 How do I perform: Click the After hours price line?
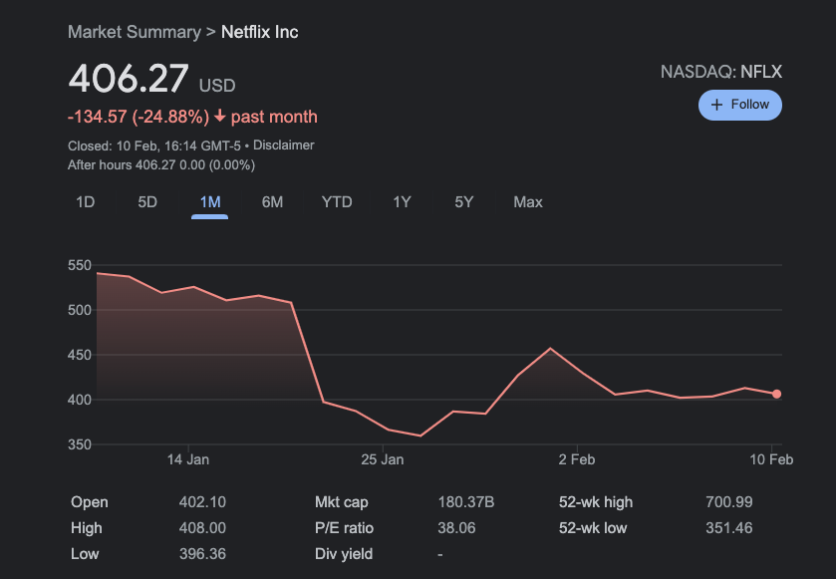162,165
